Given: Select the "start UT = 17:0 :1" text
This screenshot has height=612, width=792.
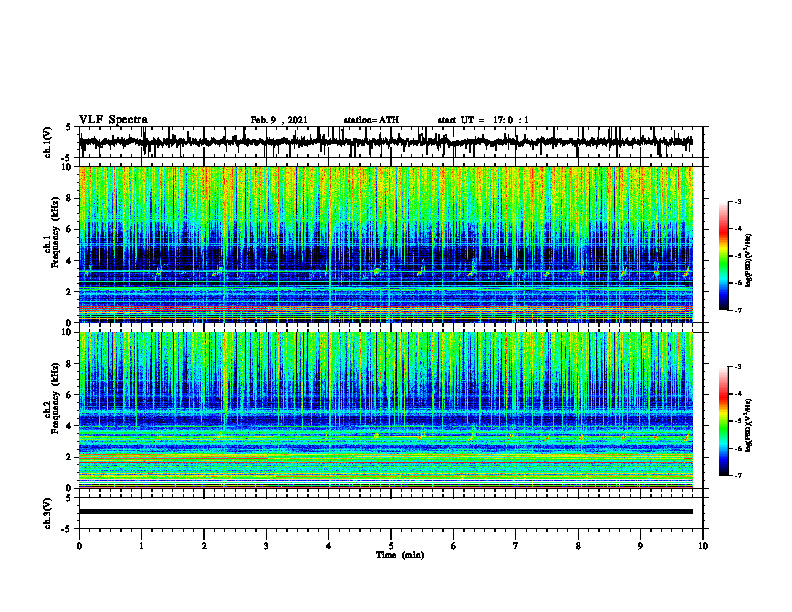Looking at the screenshot, I should pyautogui.click(x=483, y=120).
